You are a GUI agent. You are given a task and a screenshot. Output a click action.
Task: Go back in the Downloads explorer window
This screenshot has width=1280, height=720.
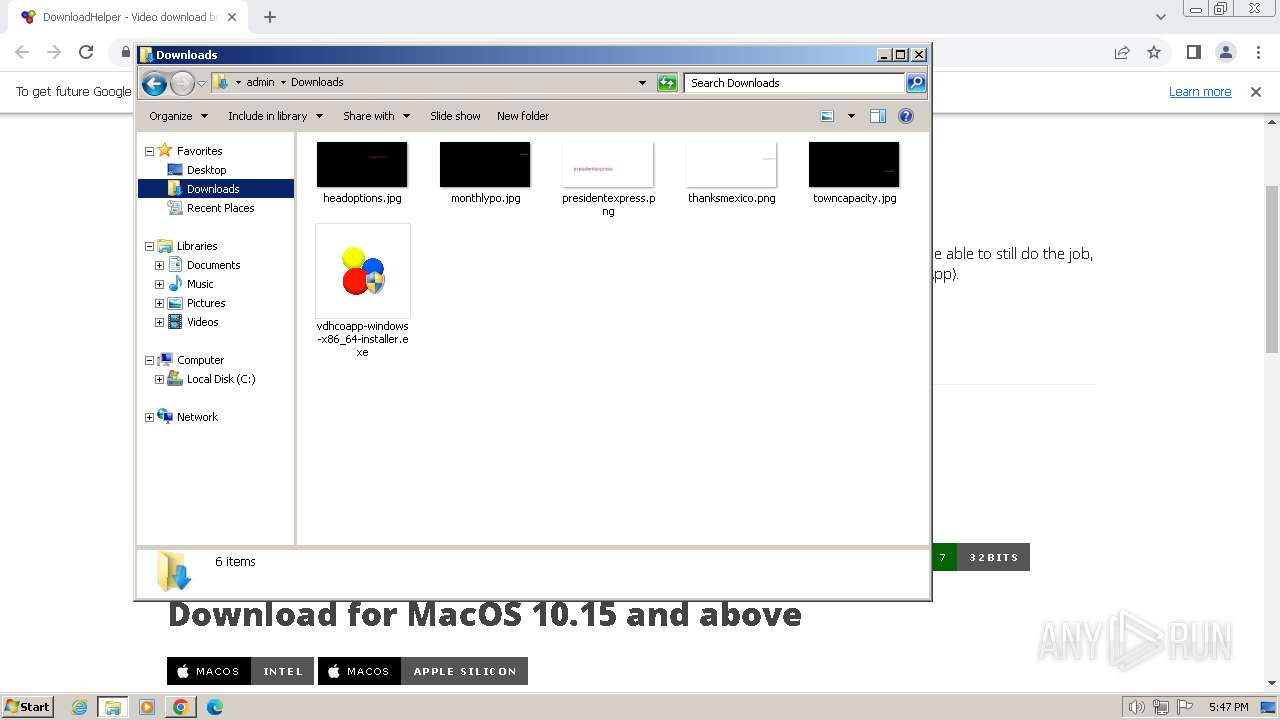click(154, 83)
